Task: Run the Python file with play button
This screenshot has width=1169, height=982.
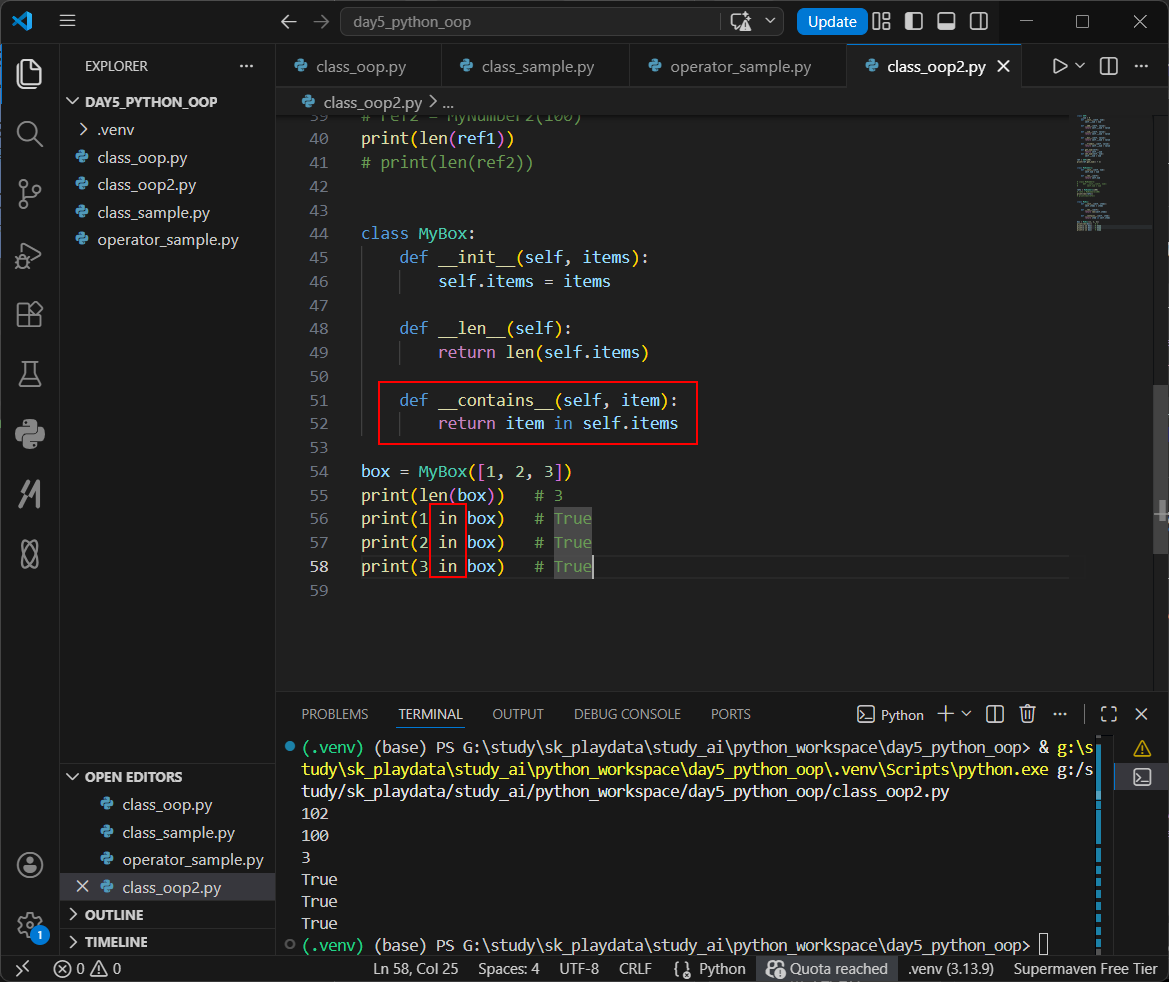Action: coord(1059,66)
